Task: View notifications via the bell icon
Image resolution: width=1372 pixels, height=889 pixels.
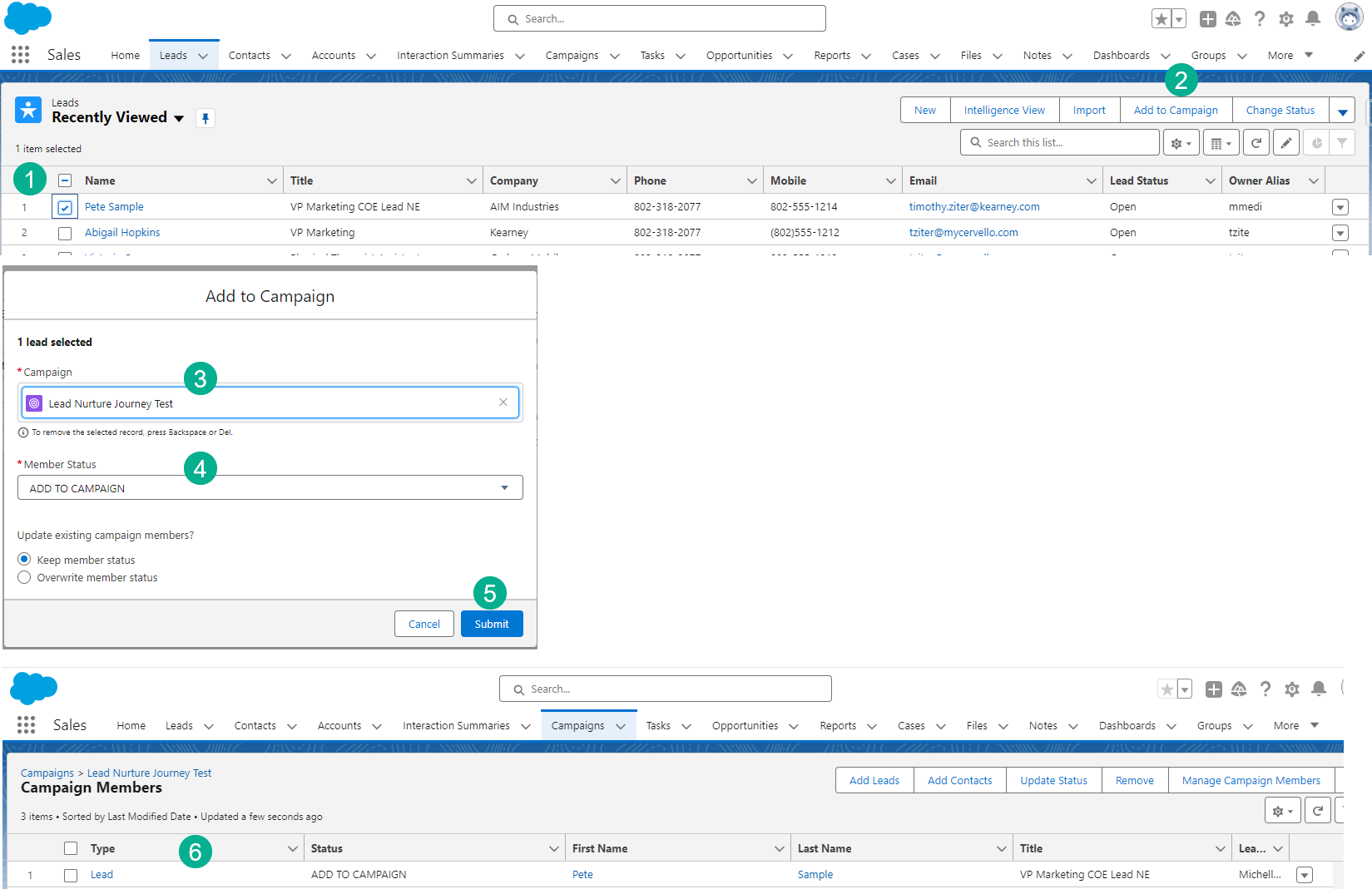Action: point(1313,17)
